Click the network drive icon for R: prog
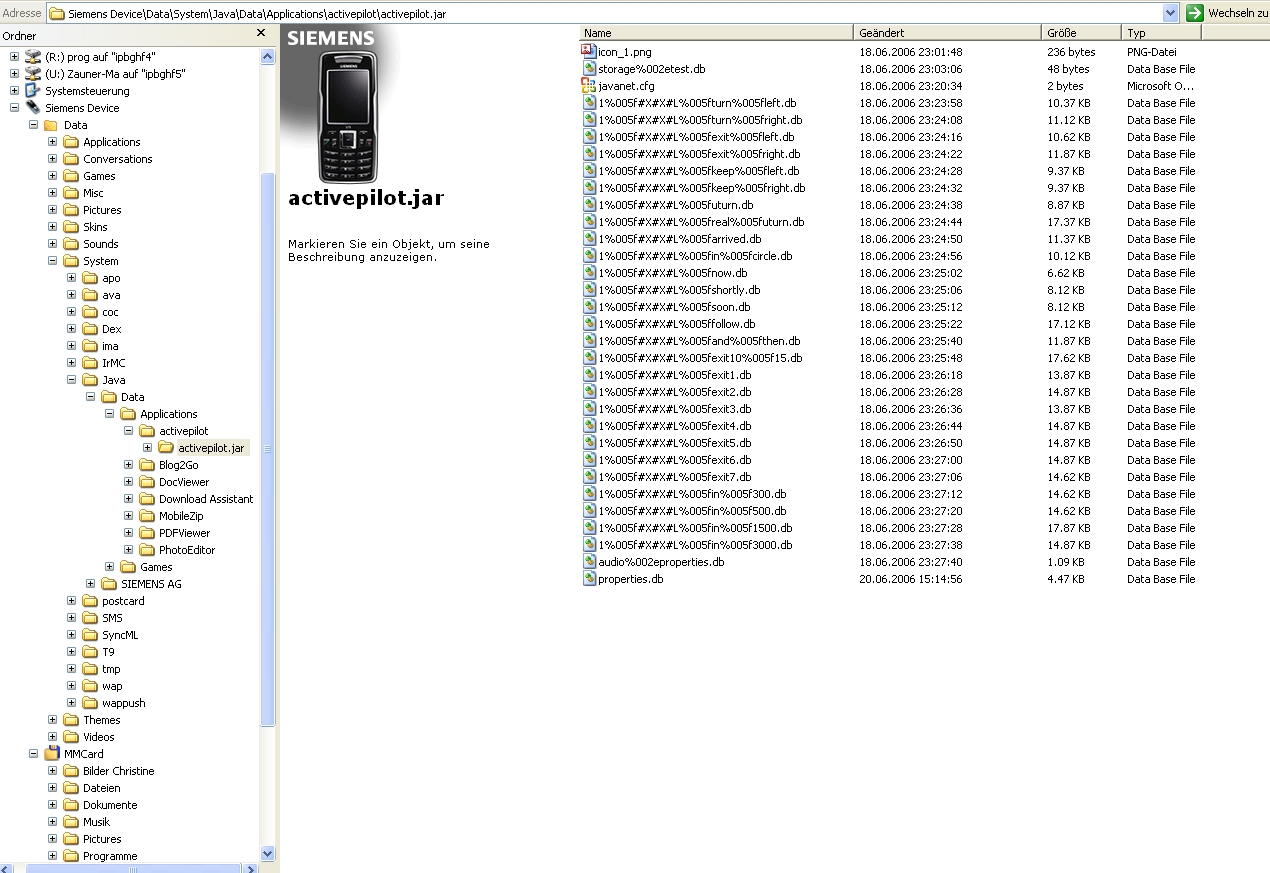The image size is (1270, 873). click(x=33, y=57)
